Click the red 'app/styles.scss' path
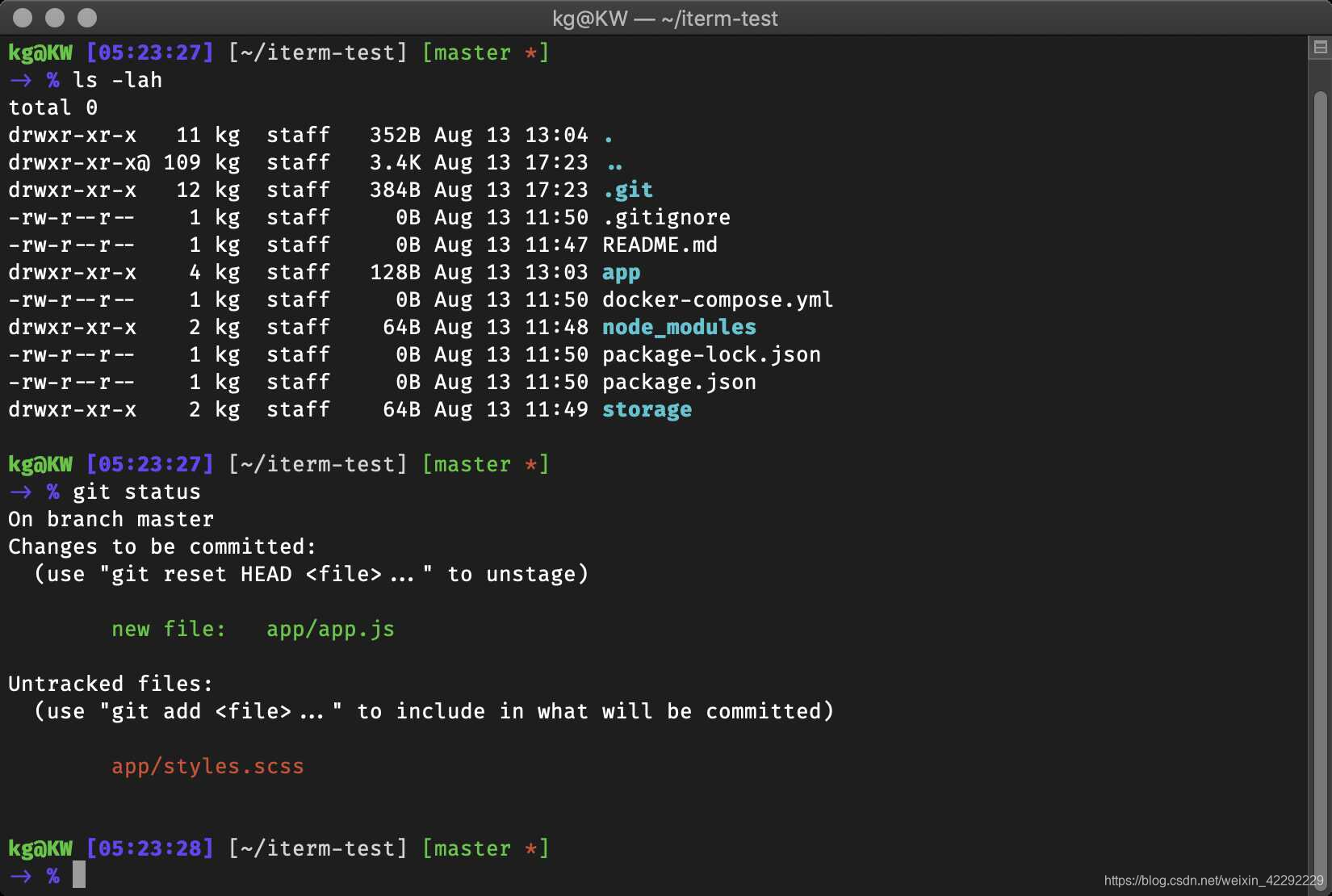The width and height of the screenshot is (1332, 896). [x=208, y=766]
